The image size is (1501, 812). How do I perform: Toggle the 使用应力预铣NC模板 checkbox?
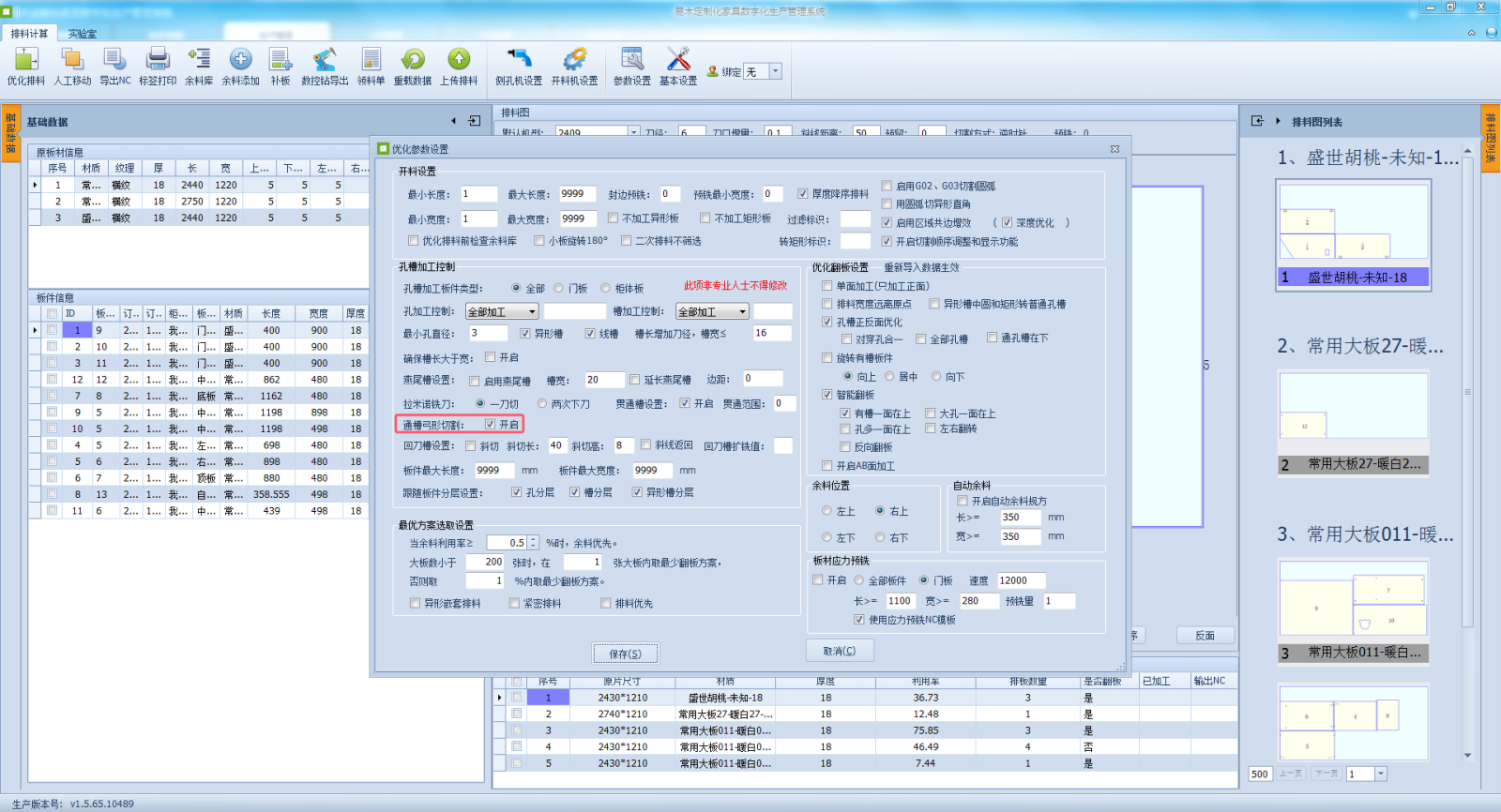click(x=858, y=620)
